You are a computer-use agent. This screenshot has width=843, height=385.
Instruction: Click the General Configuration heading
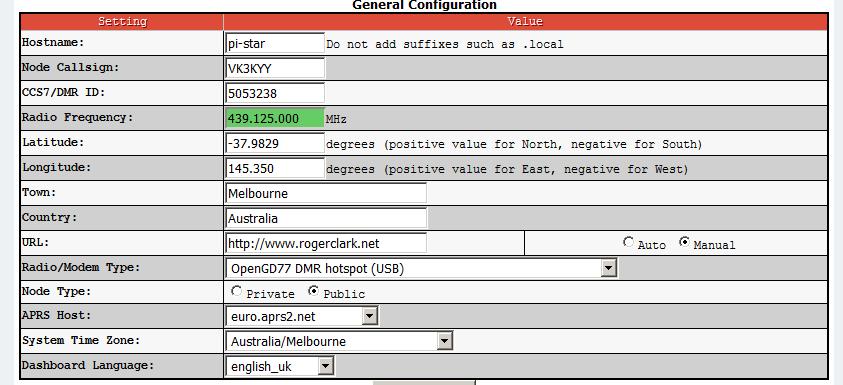point(424,5)
